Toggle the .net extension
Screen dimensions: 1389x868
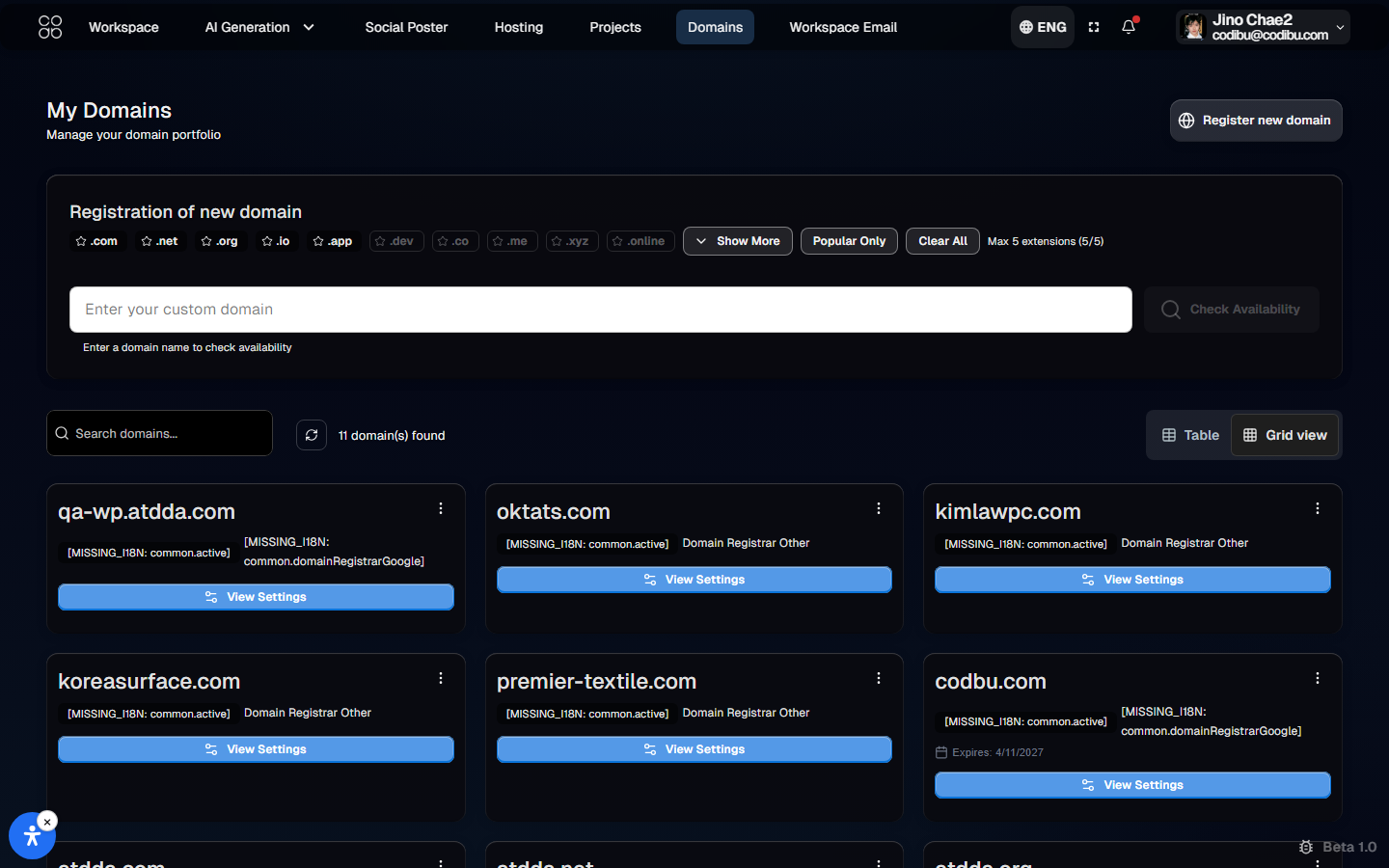[x=159, y=241]
